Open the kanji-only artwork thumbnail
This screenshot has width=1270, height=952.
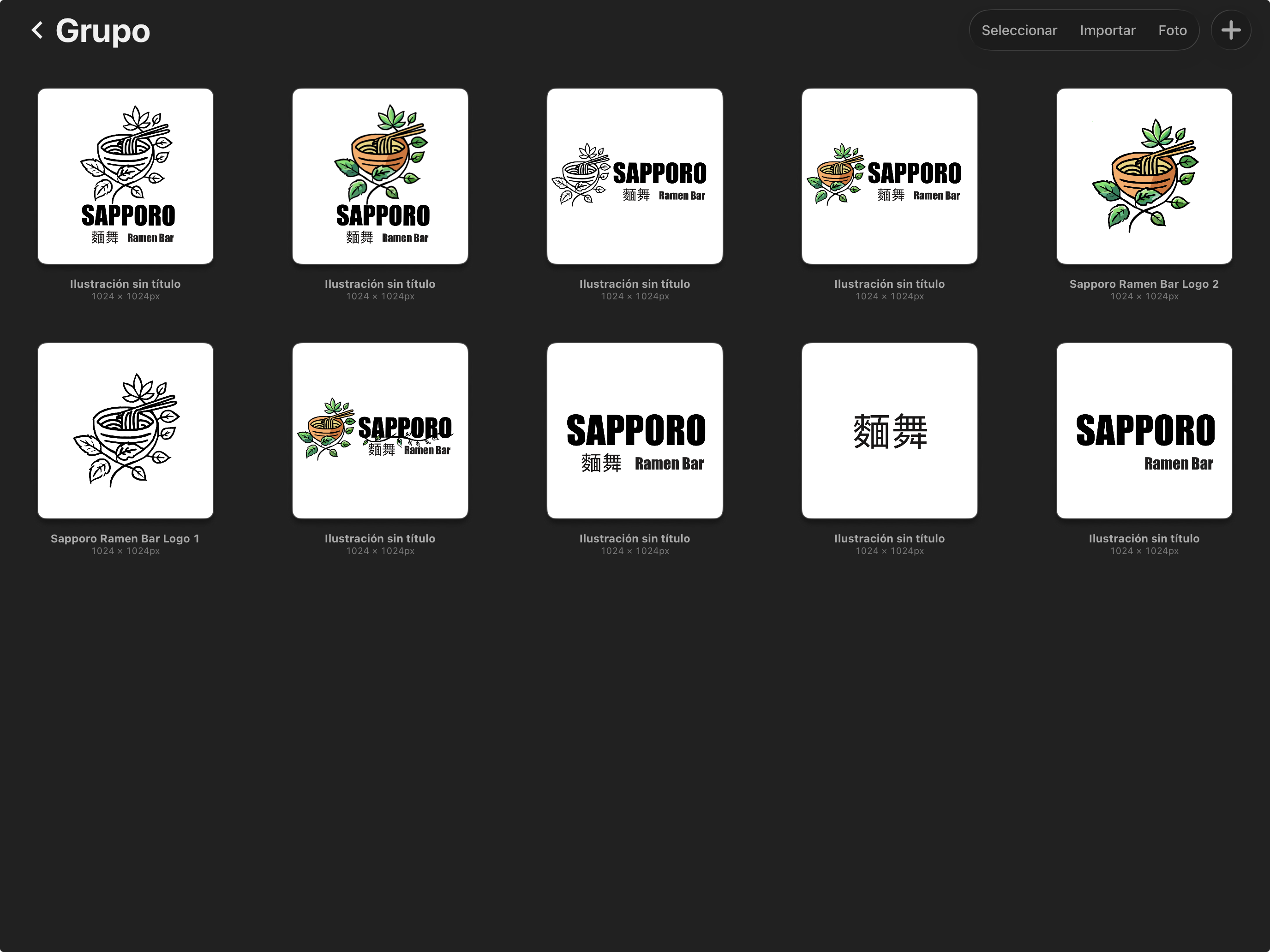[889, 431]
